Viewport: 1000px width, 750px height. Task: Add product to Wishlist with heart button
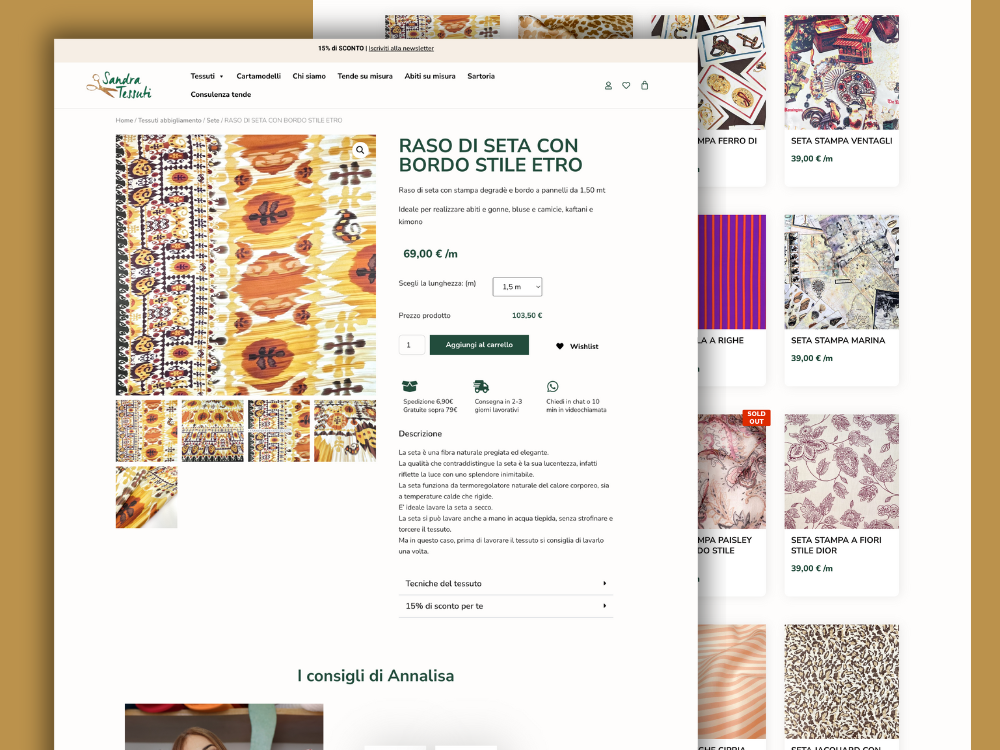pyautogui.click(x=577, y=346)
